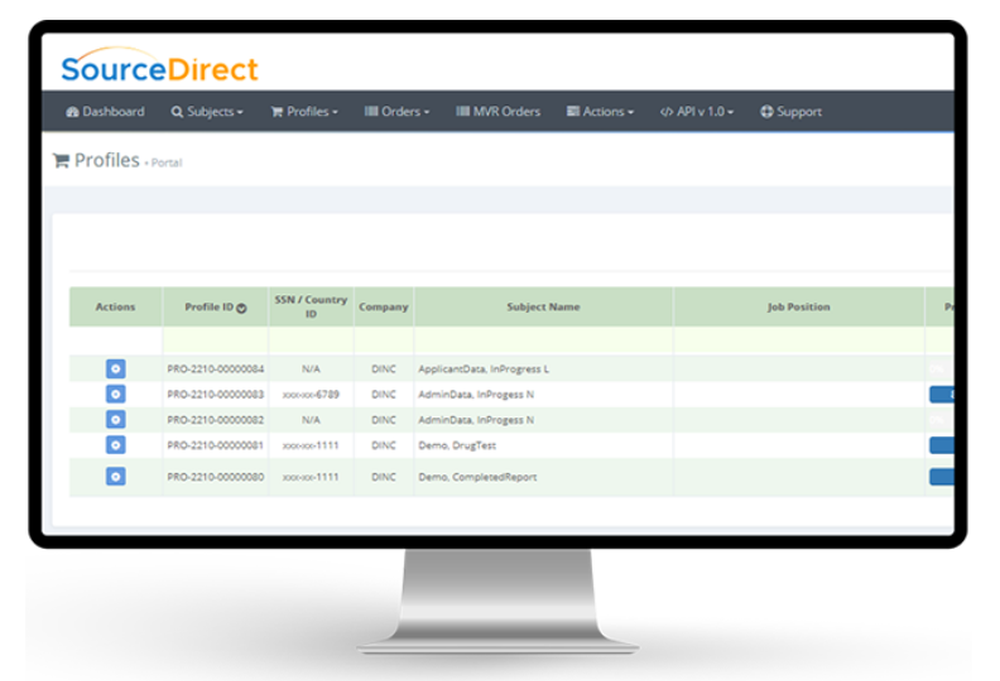
Task: Open actions for the Demo, CompletedReport row
Action: [115, 477]
